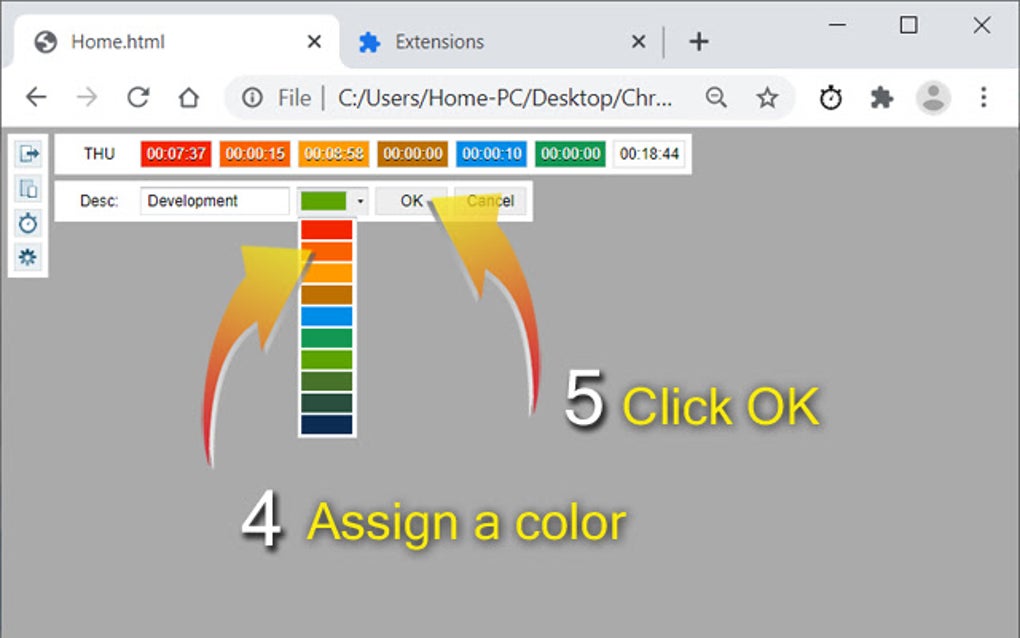Viewport: 1020px width, 638px height.
Task: Select the export/sign-out tool in the sidebar
Action: (x=29, y=153)
